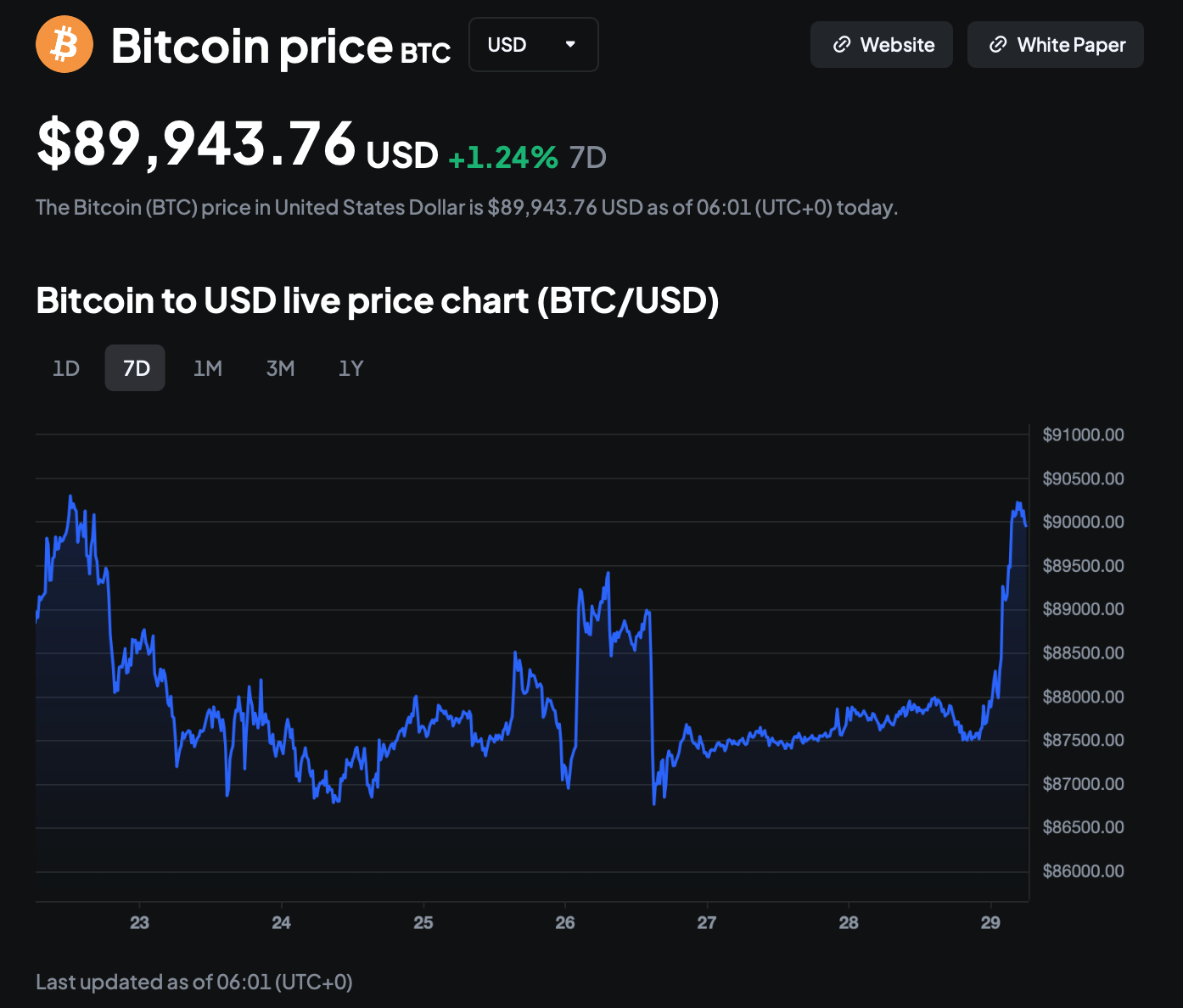Screen dimensions: 1183x1008
Task: Open the Bitcoin Website link
Action: (882, 45)
